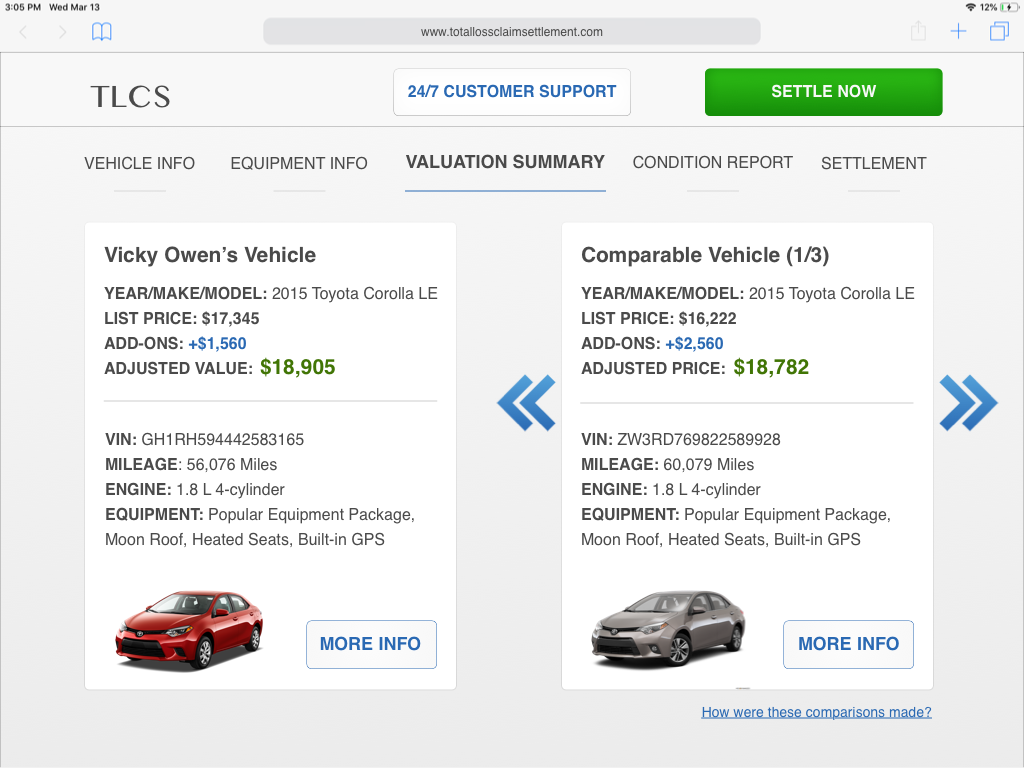1024x768 pixels.
Task: Click the List Price $16,222 line
Action: (658, 319)
